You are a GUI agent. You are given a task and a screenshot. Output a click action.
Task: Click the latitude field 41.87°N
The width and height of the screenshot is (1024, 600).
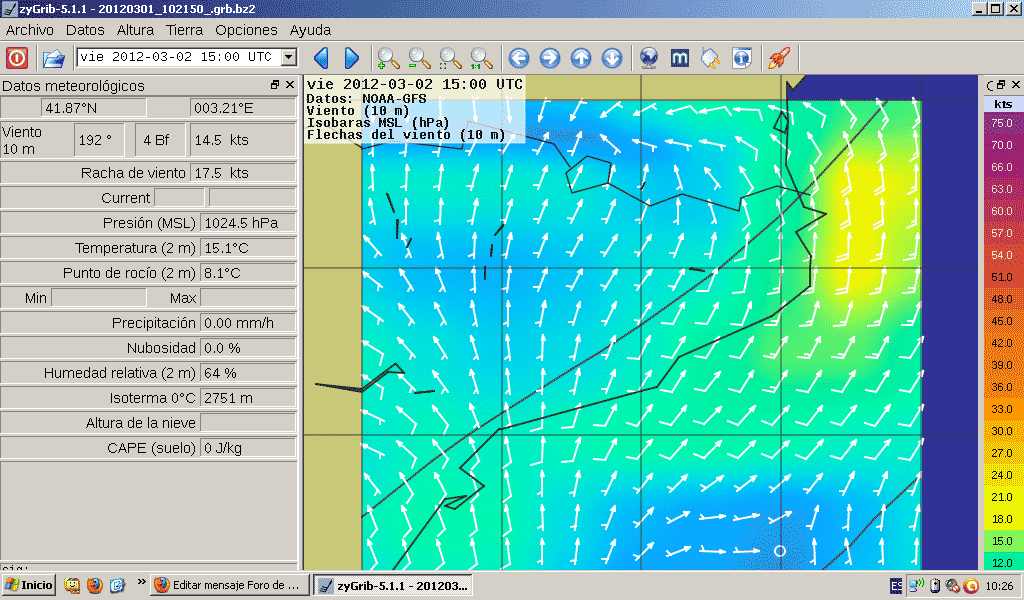pos(94,108)
